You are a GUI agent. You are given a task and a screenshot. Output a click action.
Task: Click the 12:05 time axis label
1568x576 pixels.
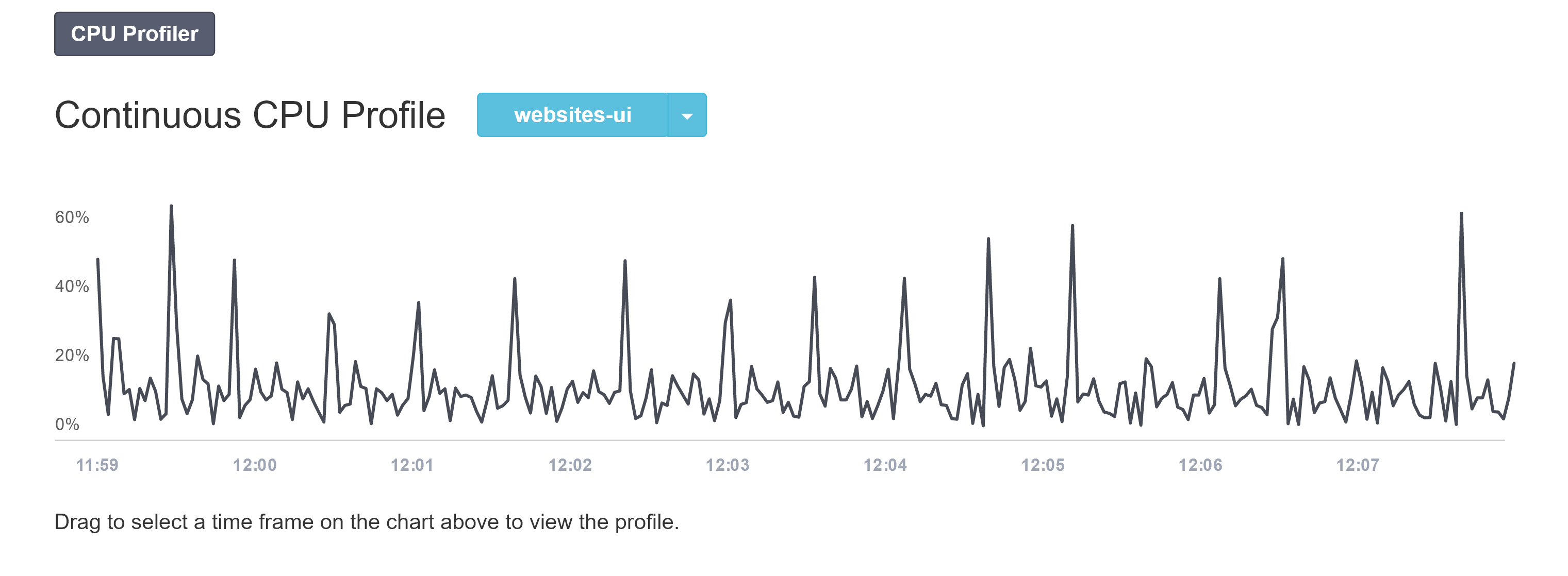1043,465
